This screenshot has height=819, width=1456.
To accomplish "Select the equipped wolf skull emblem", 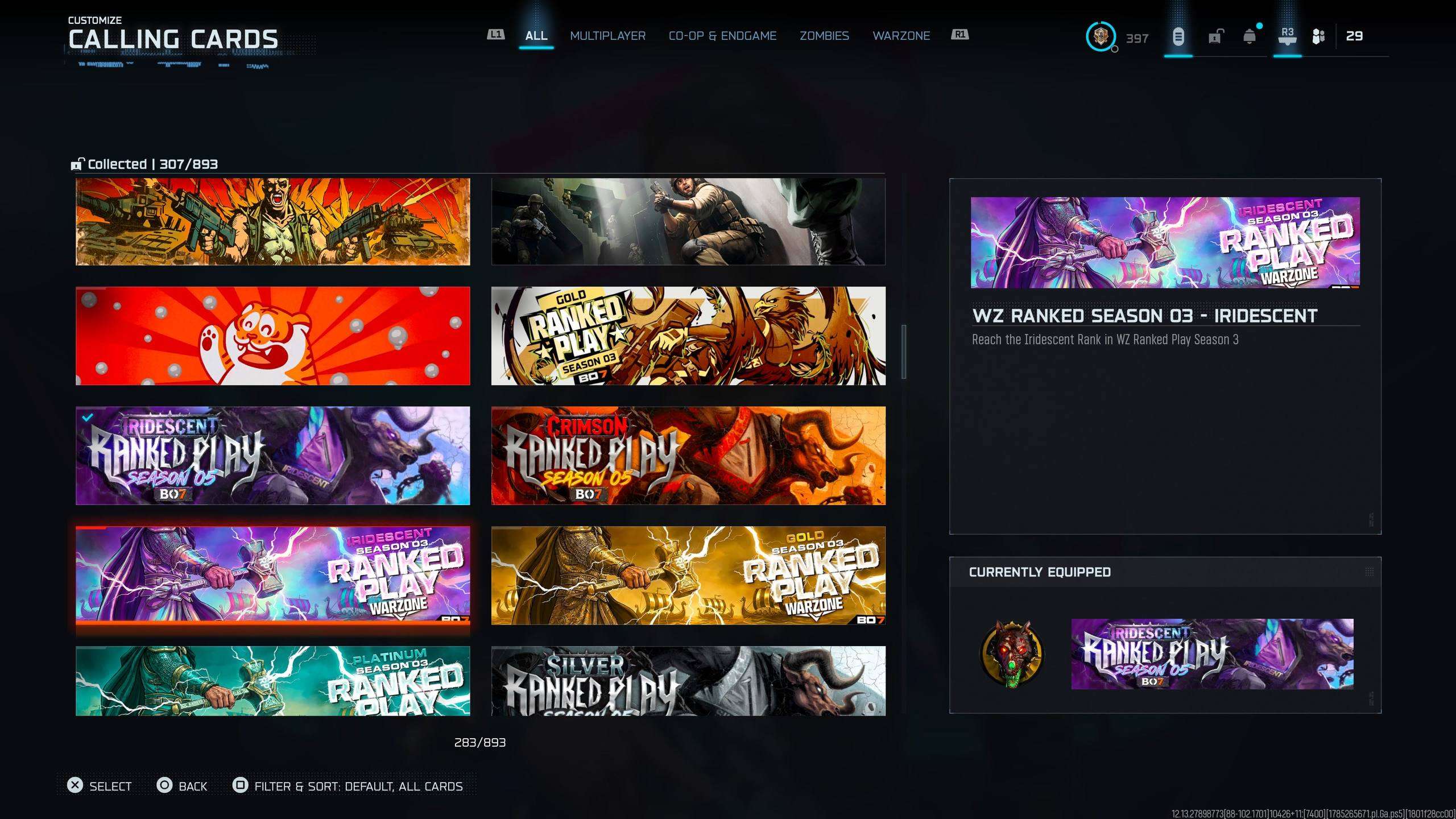I will [1012, 653].
